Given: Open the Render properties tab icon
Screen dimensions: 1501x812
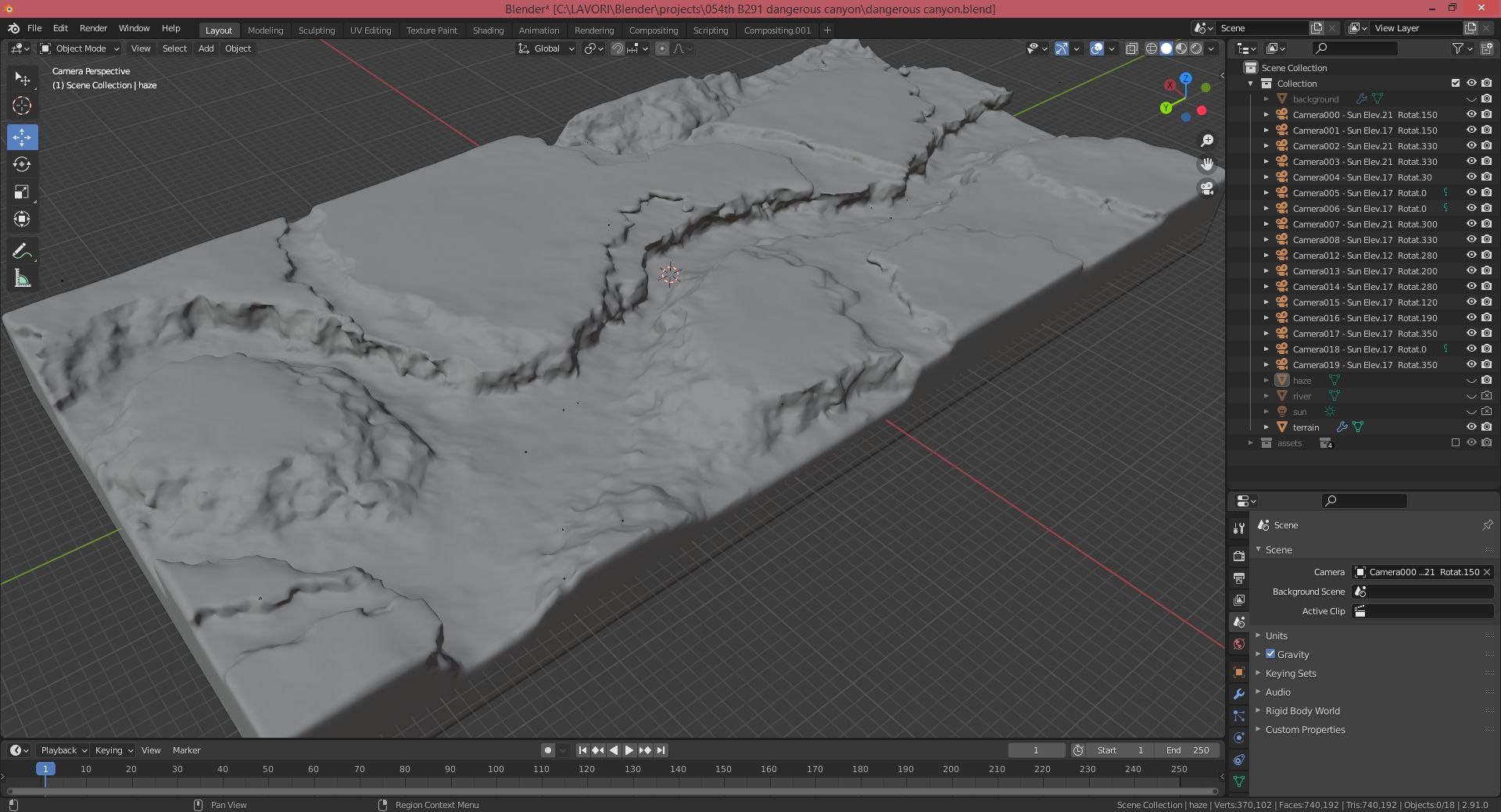Looking at the screenshot, I should pos(1238,556).
